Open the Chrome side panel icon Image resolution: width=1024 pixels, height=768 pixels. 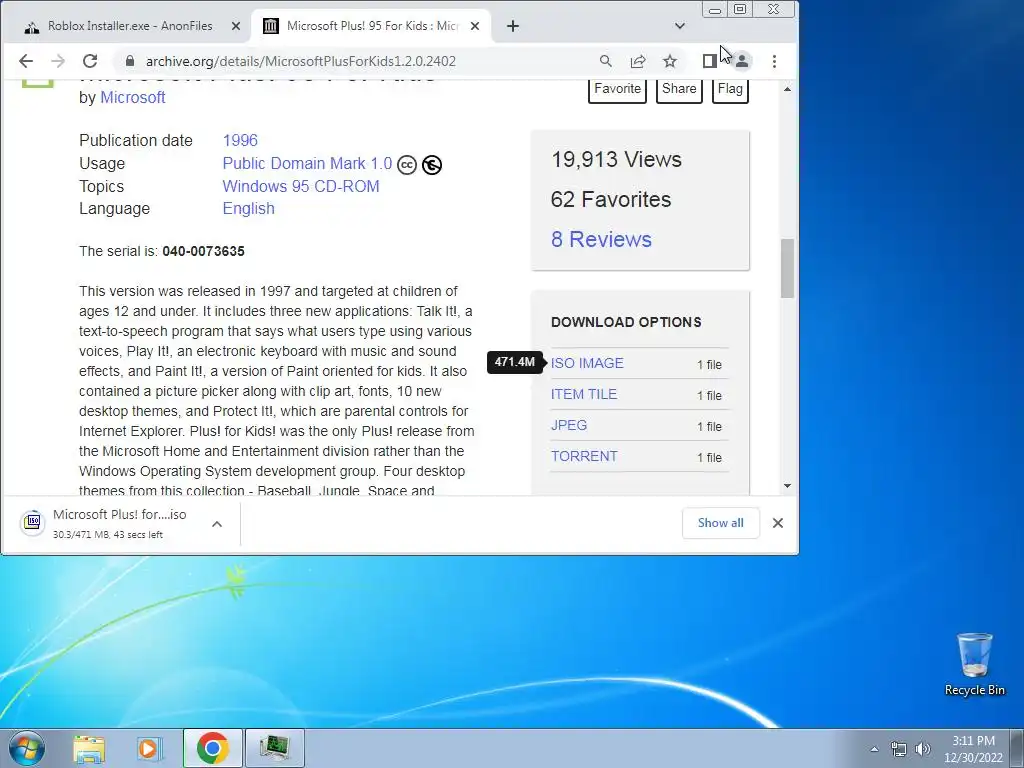tap(709, 61)
